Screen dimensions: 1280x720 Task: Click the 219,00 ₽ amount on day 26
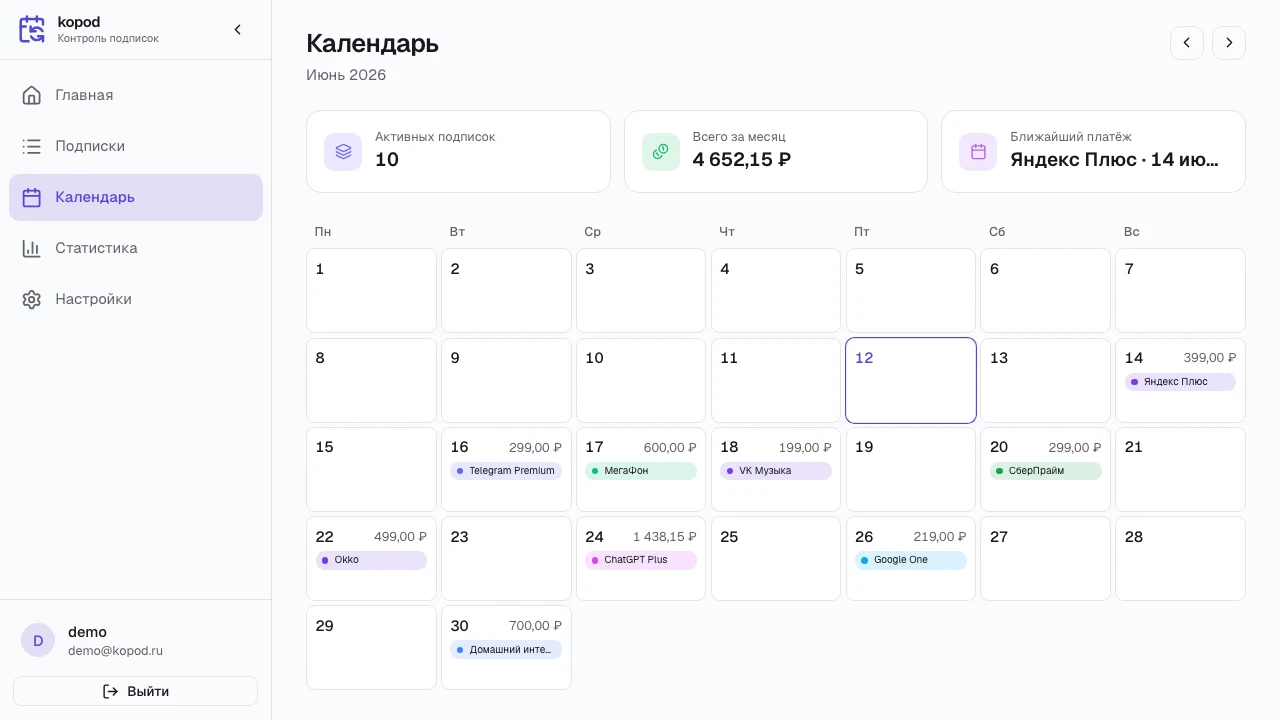940,537
